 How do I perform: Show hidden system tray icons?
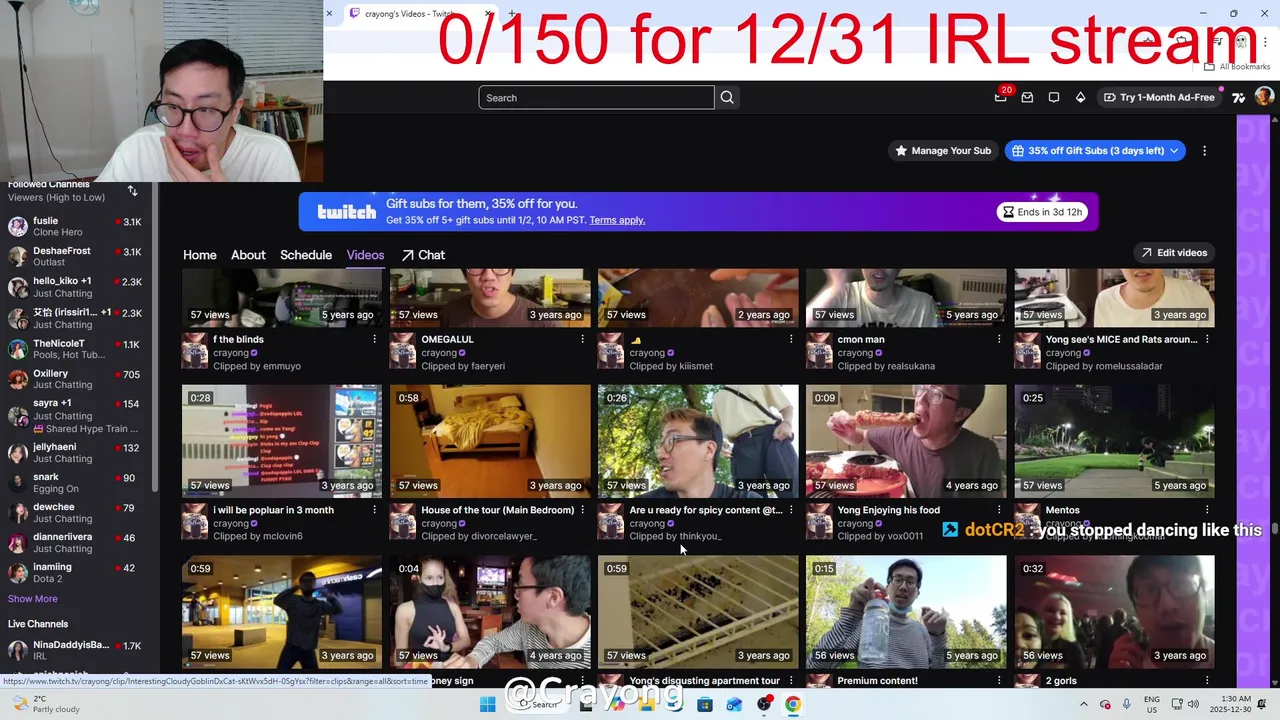[x=1083, y=704]
